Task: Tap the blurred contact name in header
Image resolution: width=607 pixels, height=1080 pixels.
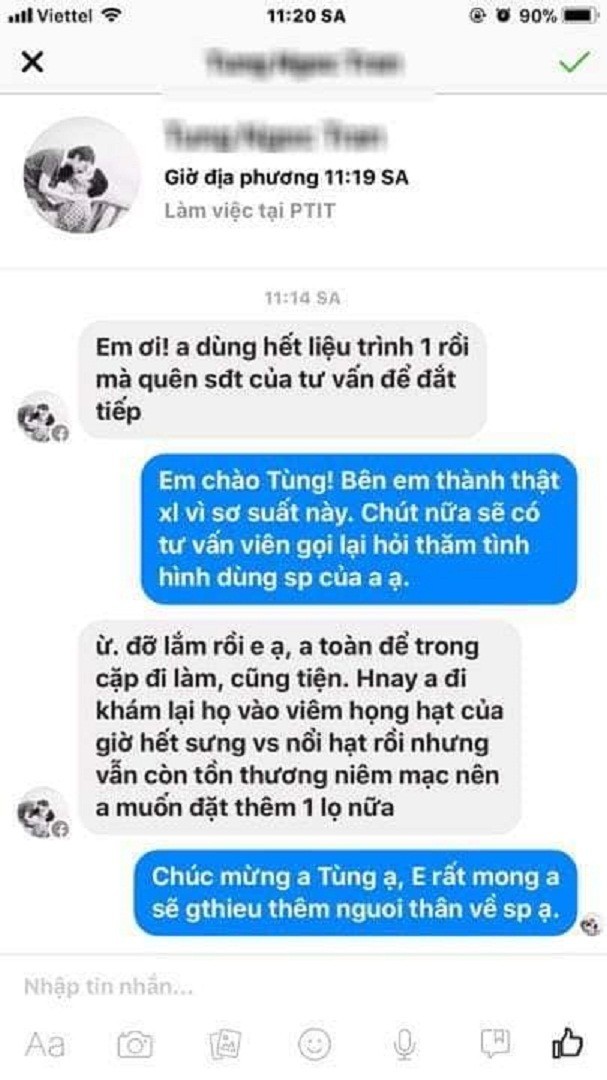Action: click(305, 63)
